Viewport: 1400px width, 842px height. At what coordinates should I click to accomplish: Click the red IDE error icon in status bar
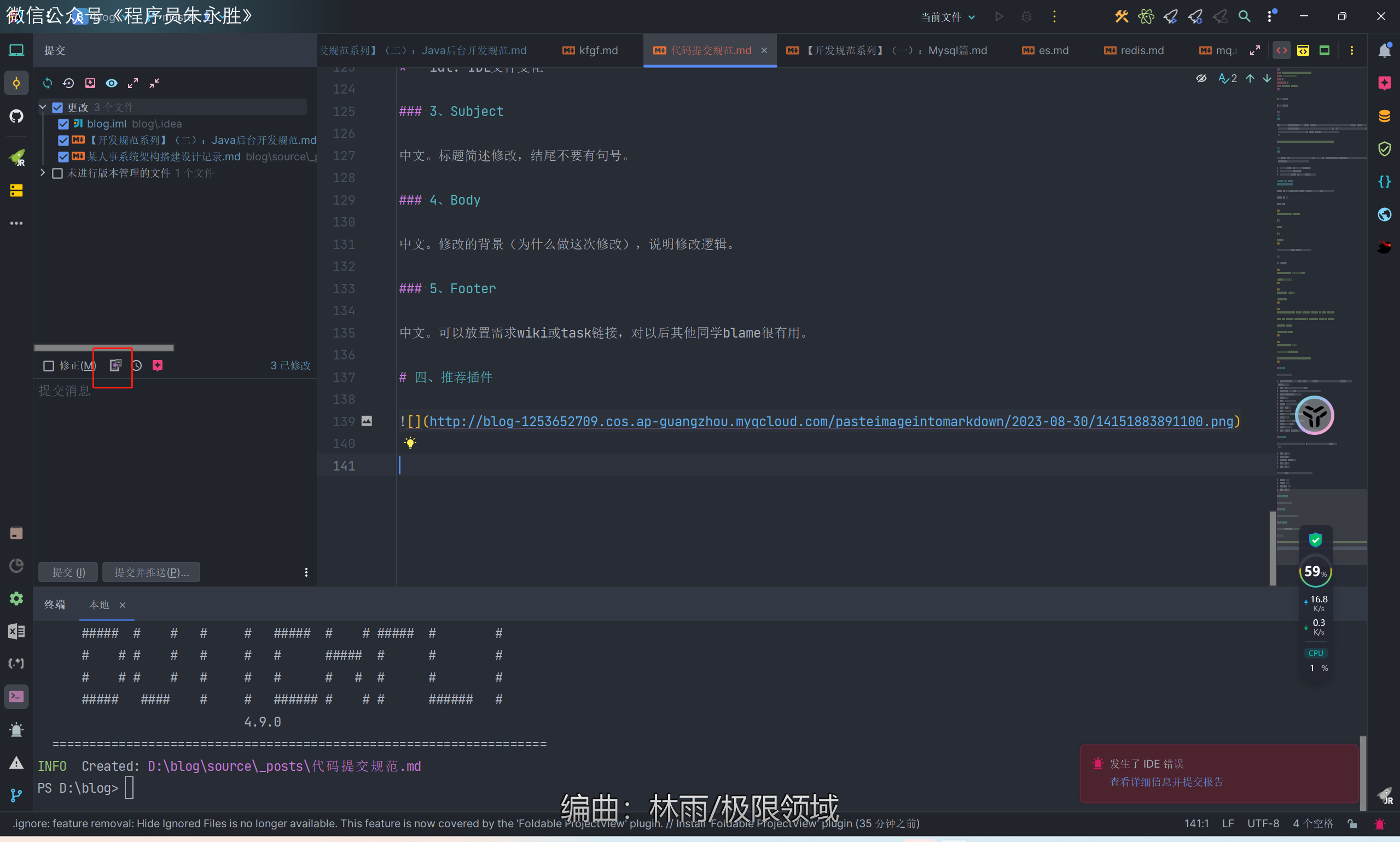point(1380,823)
